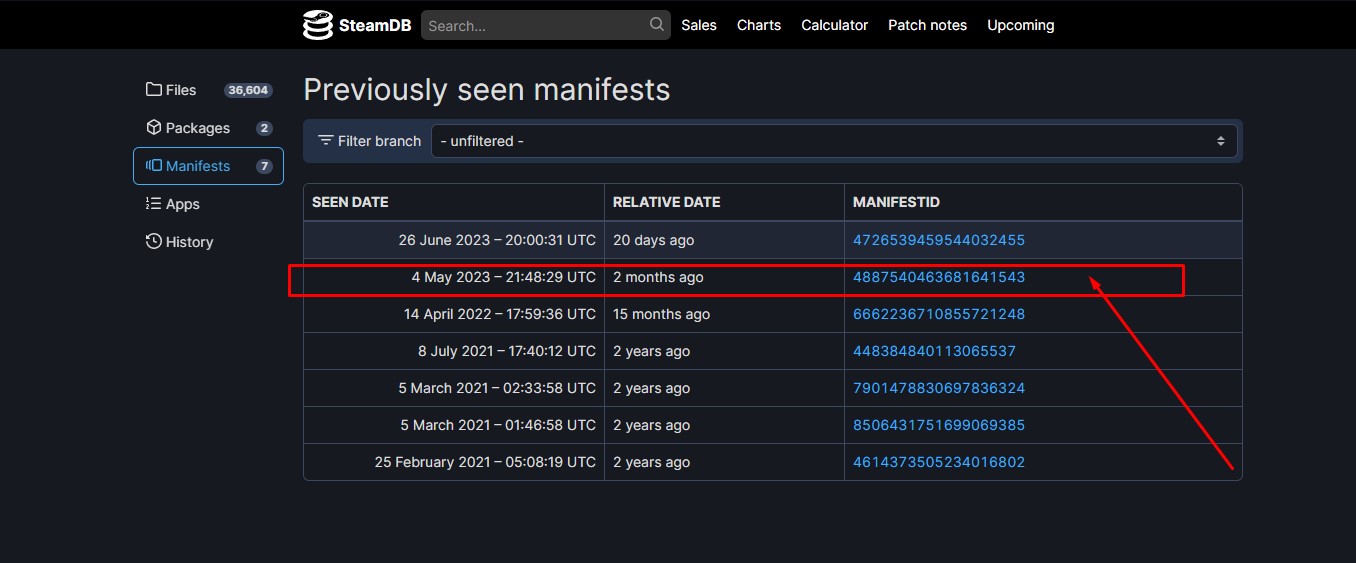Open manifest 8506431751699069385
Screen dimensions: 1356x563
click(939, 425)
